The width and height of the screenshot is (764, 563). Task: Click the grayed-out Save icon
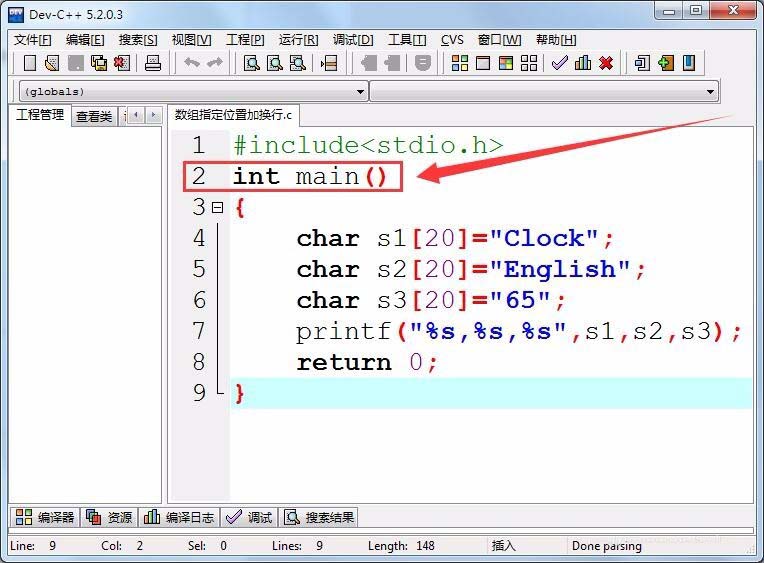[76, 63]
